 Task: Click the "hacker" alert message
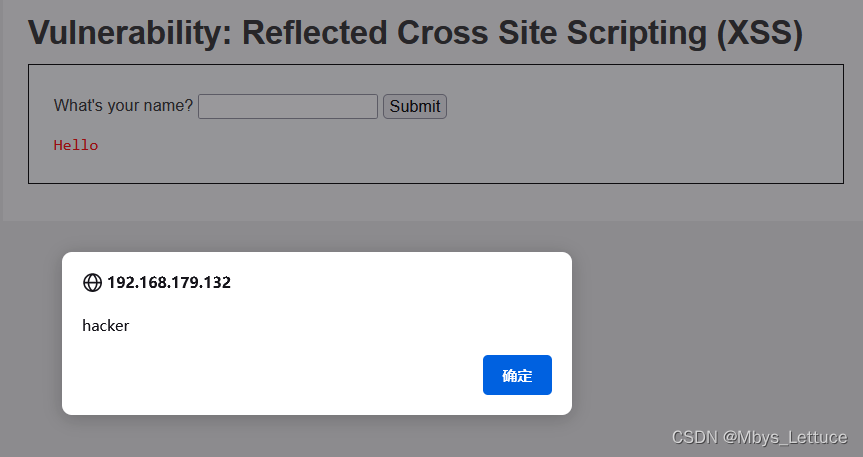pyautogui.click(x=106, y=325)
